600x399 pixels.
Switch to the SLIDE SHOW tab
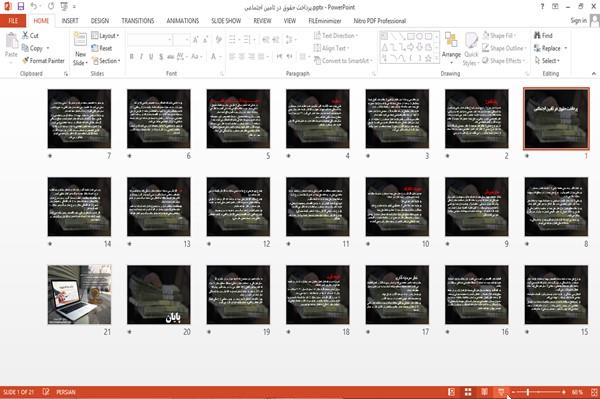226,21
